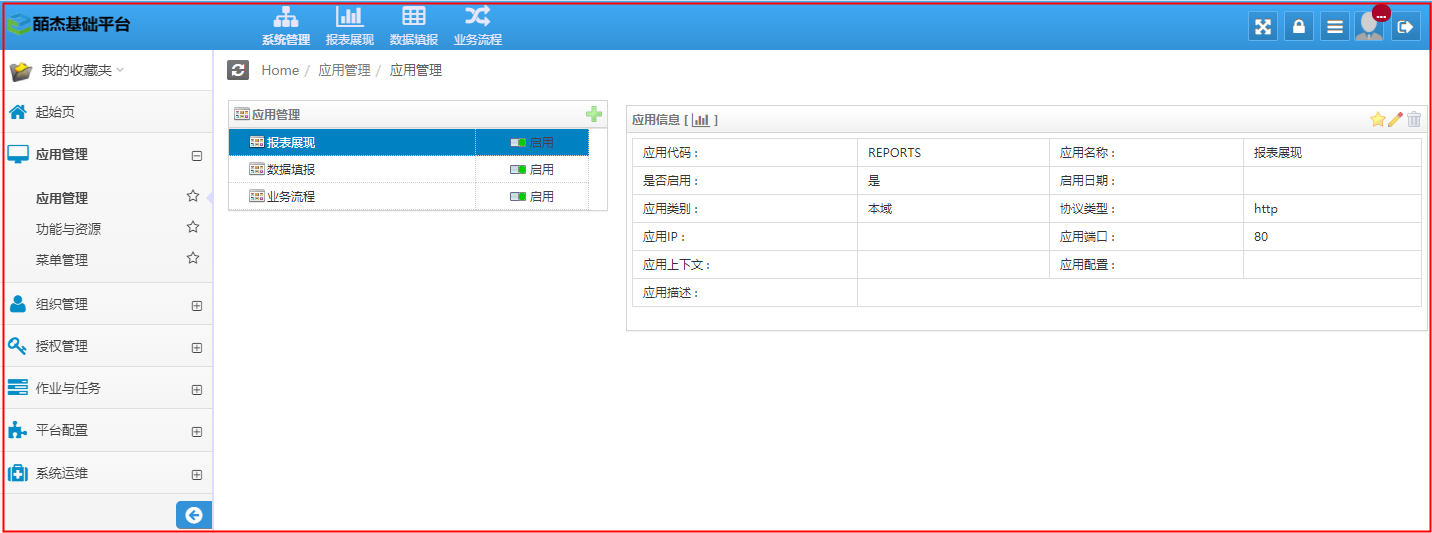Screen dimensions: 1432x533
Task: Click the yellow star favorite icon
Action: 1377,120
